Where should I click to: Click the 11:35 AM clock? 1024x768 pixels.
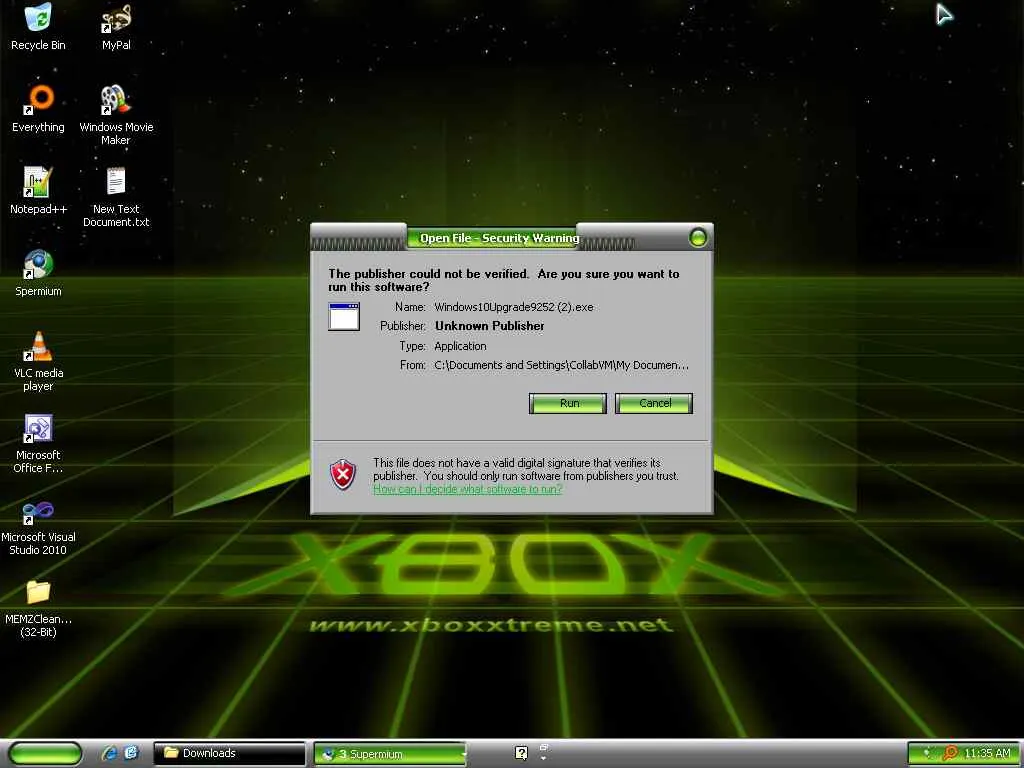[x=987, y=754]
